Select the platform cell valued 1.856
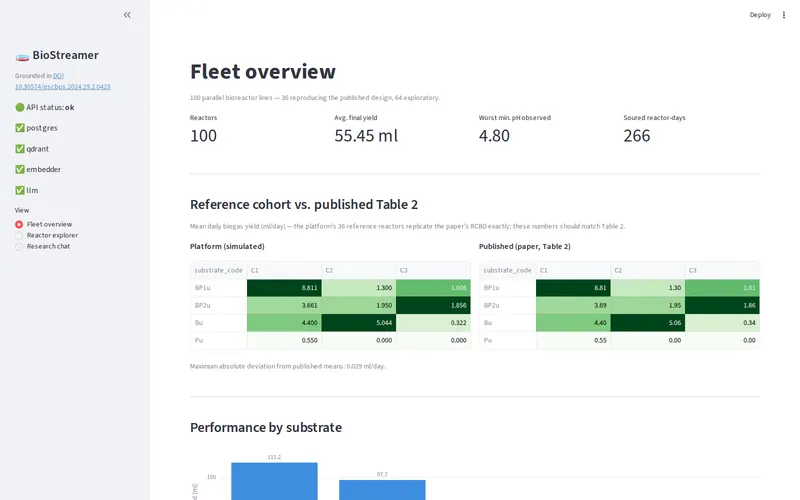This screenshot has height=500, width=800. (x=433, y=305)
